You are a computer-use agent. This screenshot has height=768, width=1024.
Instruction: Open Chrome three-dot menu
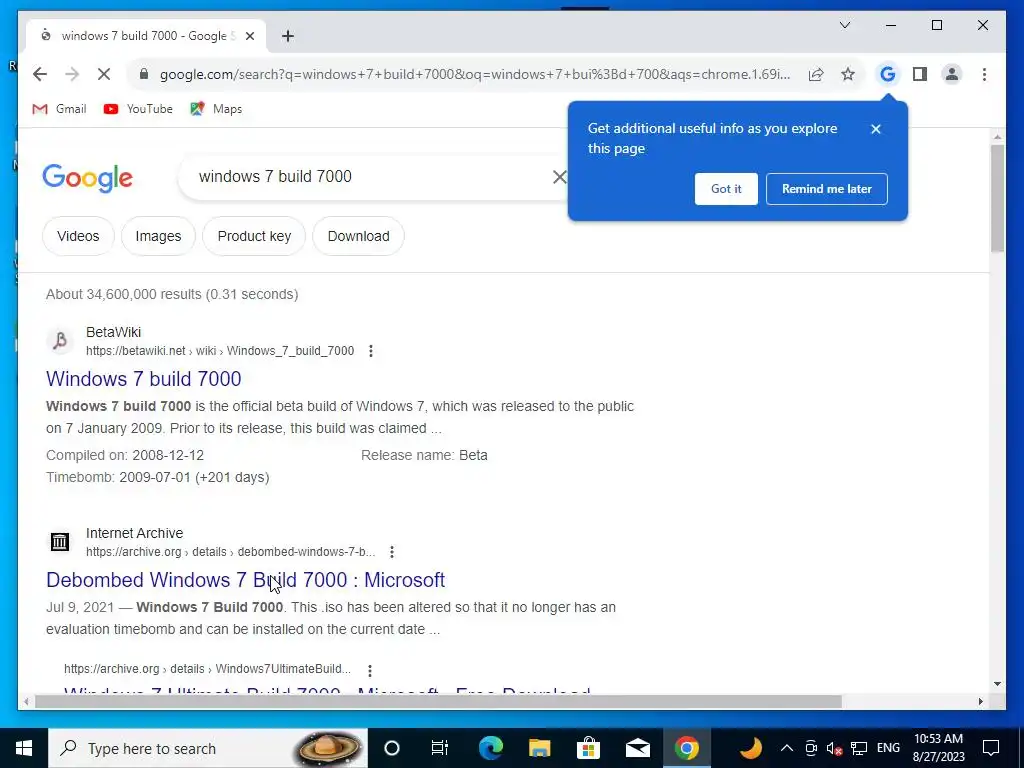point(984,74)
